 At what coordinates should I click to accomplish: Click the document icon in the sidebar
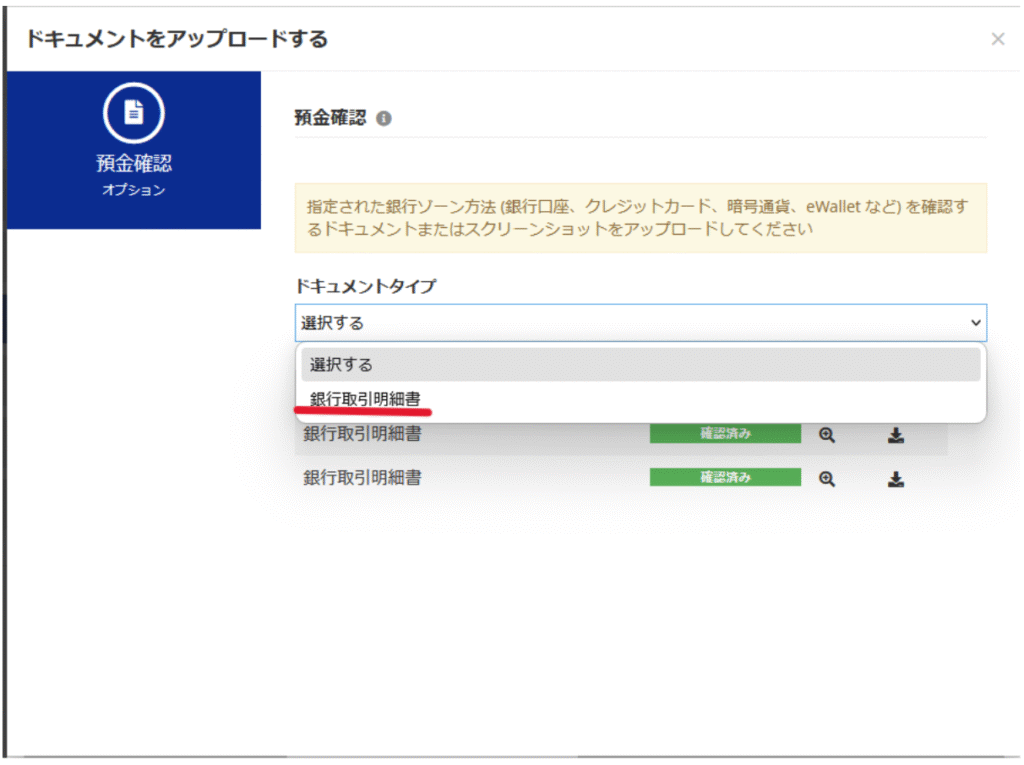click(x=133, y=115)
